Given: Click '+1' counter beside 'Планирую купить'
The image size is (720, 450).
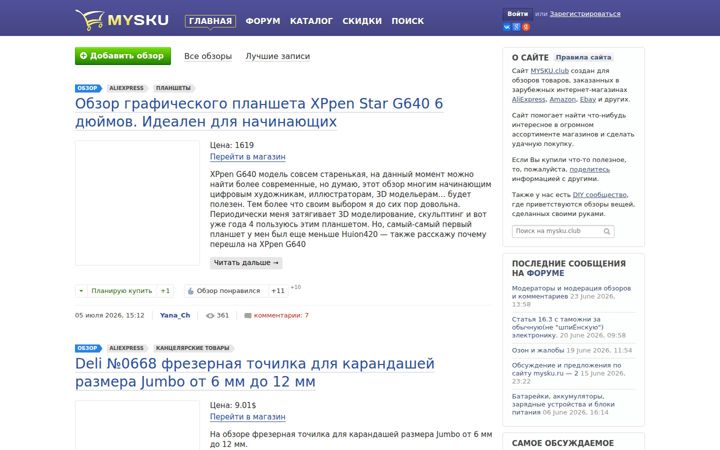Looking at the screenshot, I should 165,291.
